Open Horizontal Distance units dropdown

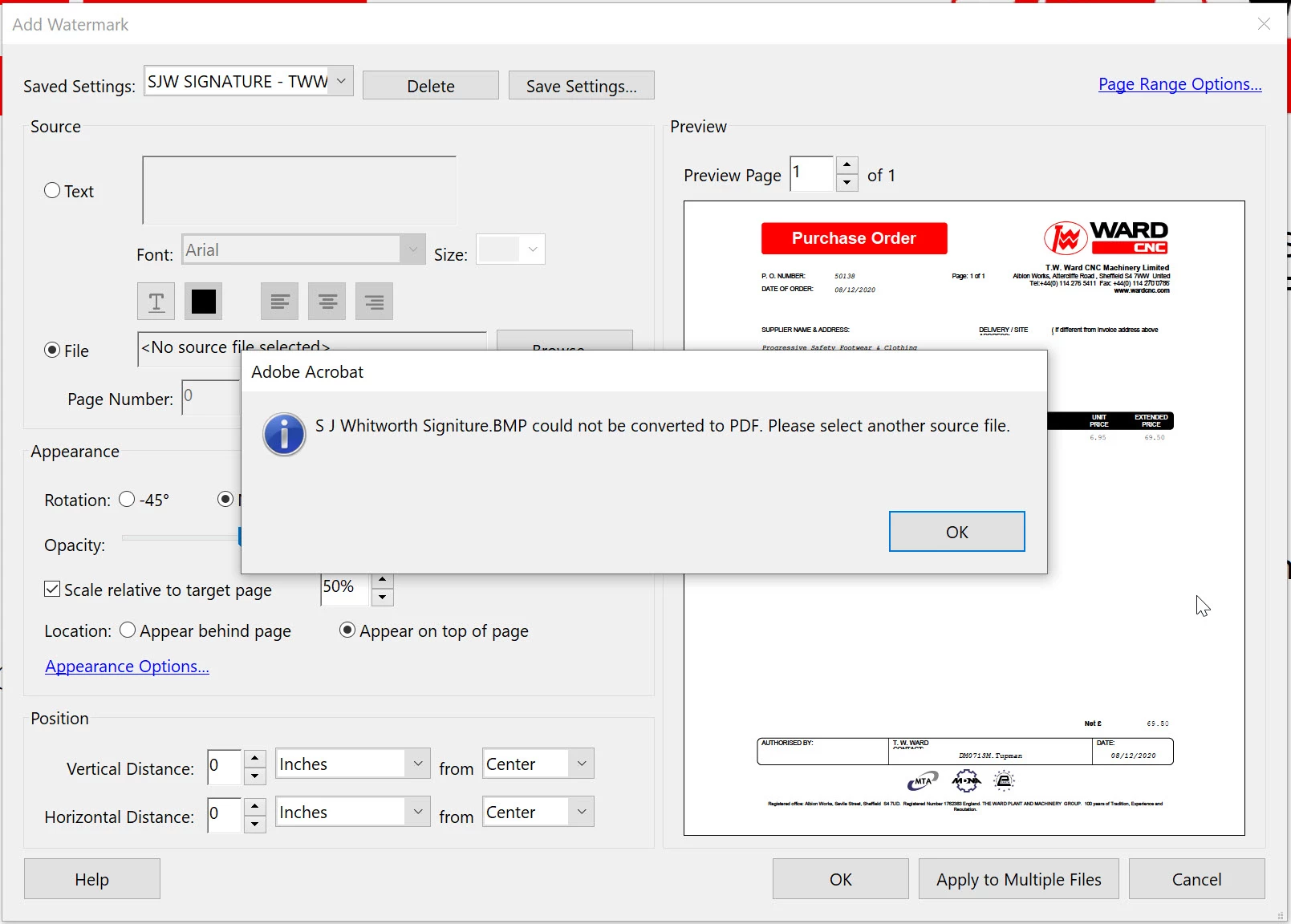417,812
